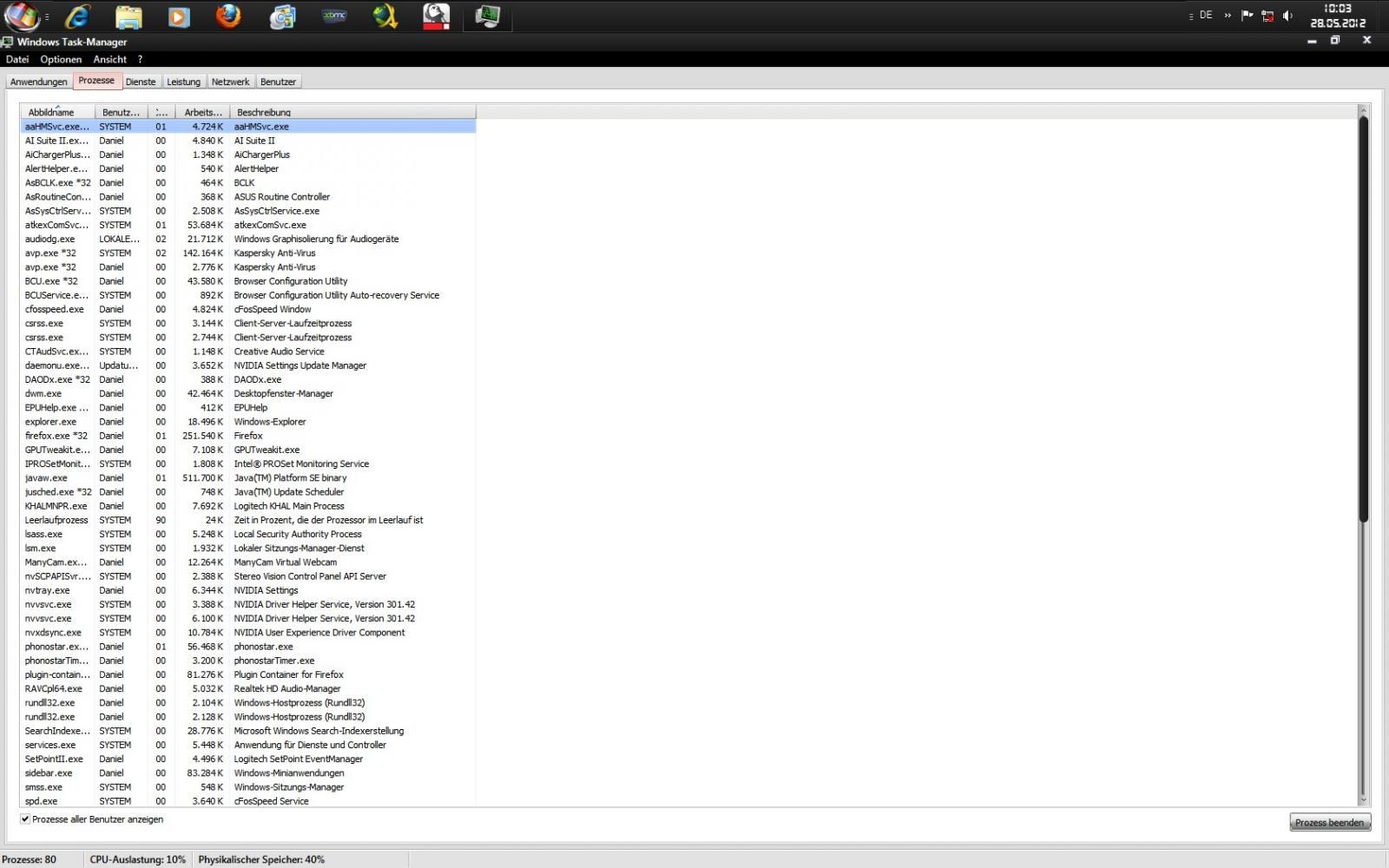The image size is (1389, 868).
Task: Click the Prozess beenden button
Action: [1329, 823]
